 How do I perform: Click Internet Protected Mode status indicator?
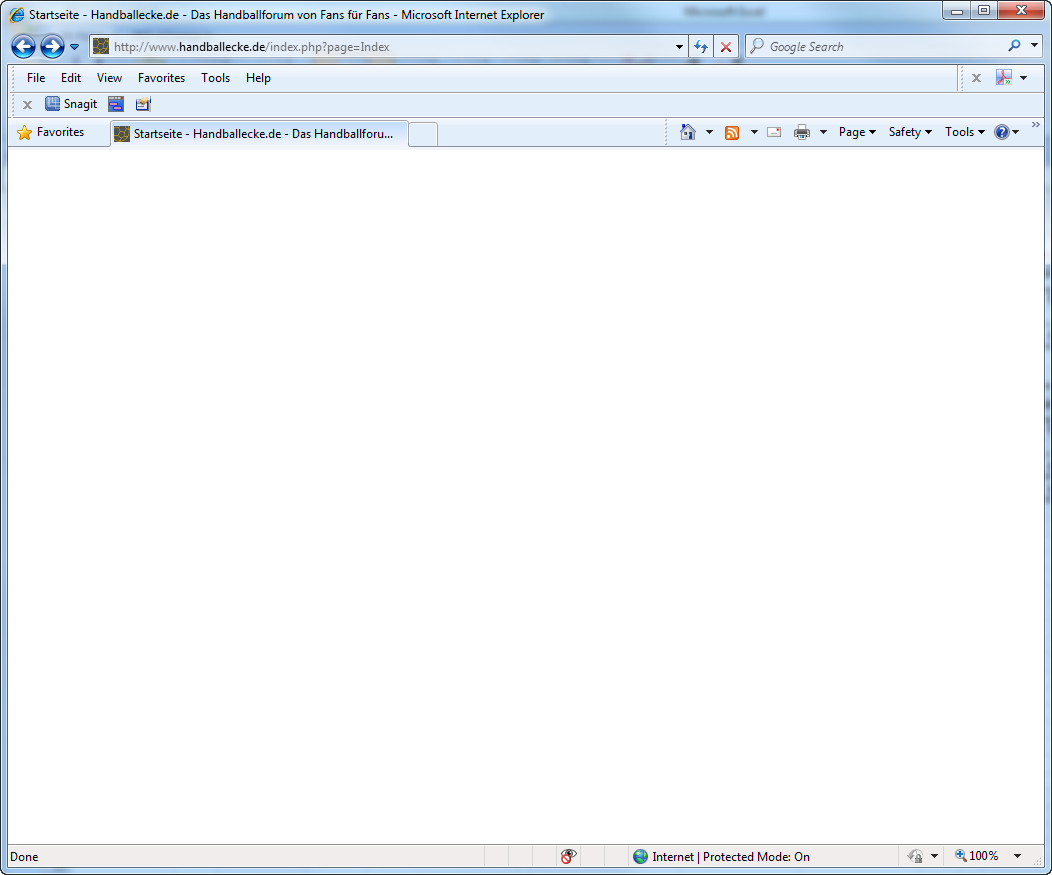(x=721, y=856)
